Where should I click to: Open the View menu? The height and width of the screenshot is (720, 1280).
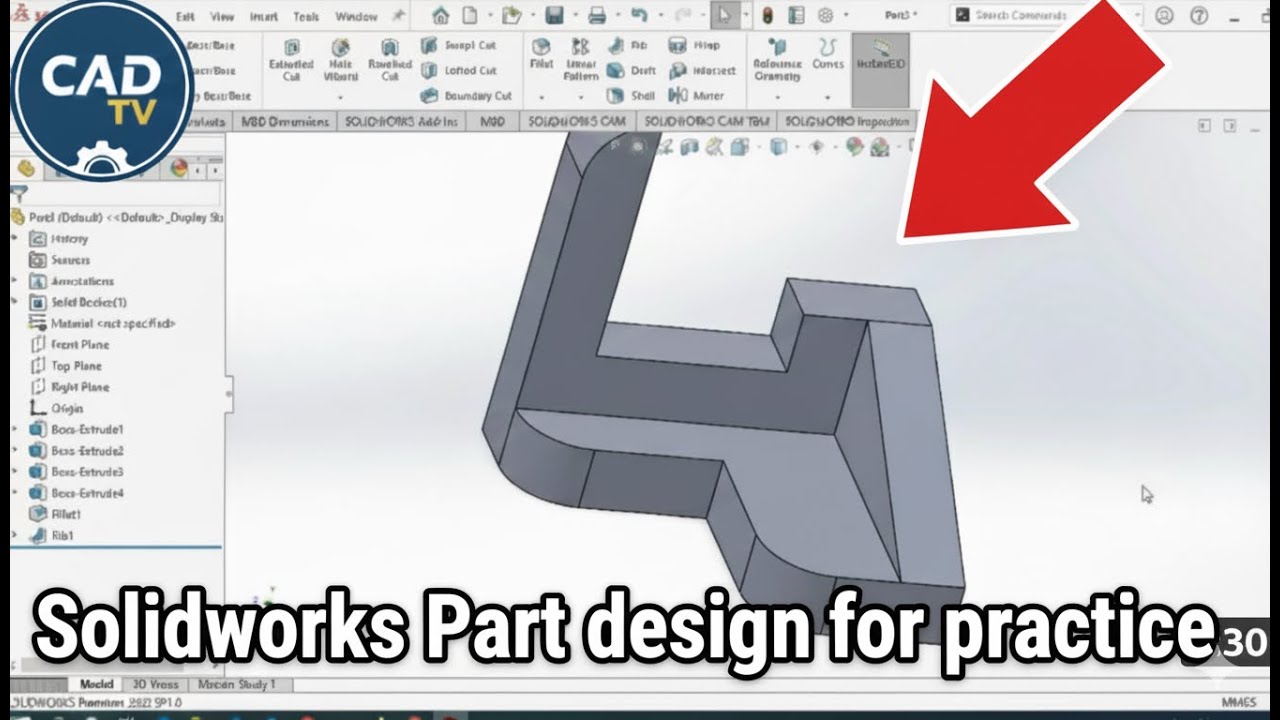point(222,16)
